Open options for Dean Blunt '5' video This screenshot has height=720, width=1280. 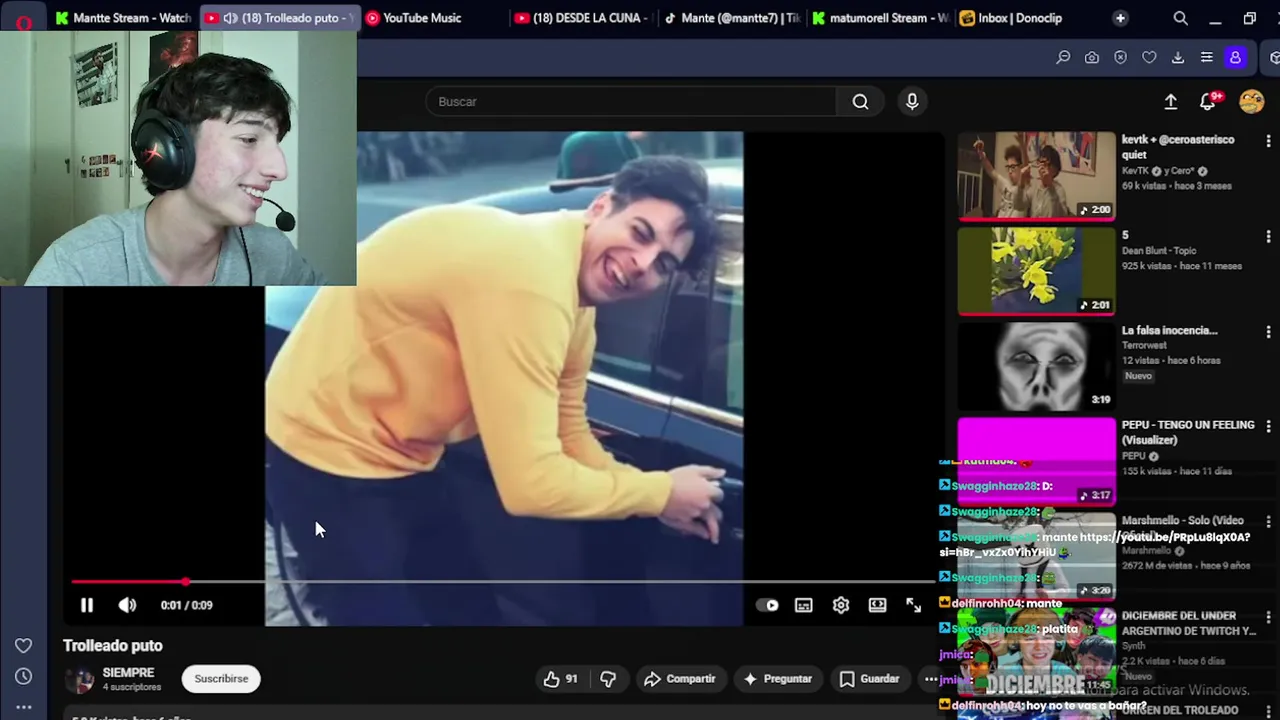(1268, 237)
